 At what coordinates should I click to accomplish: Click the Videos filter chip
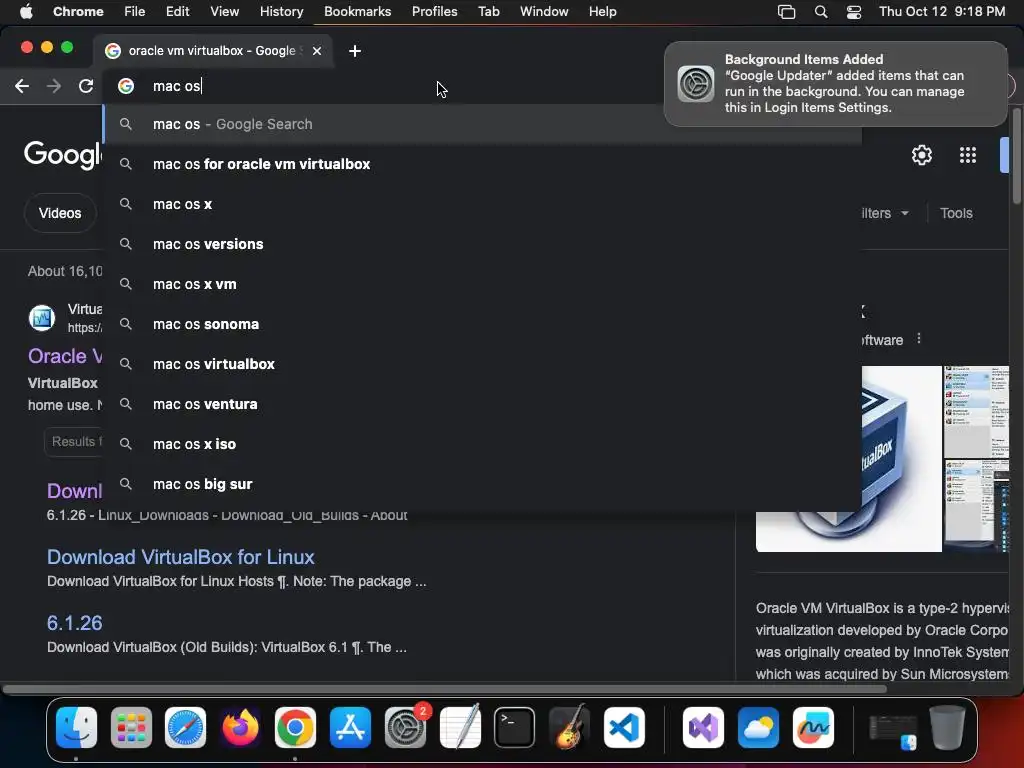click(x=60, y=213)
